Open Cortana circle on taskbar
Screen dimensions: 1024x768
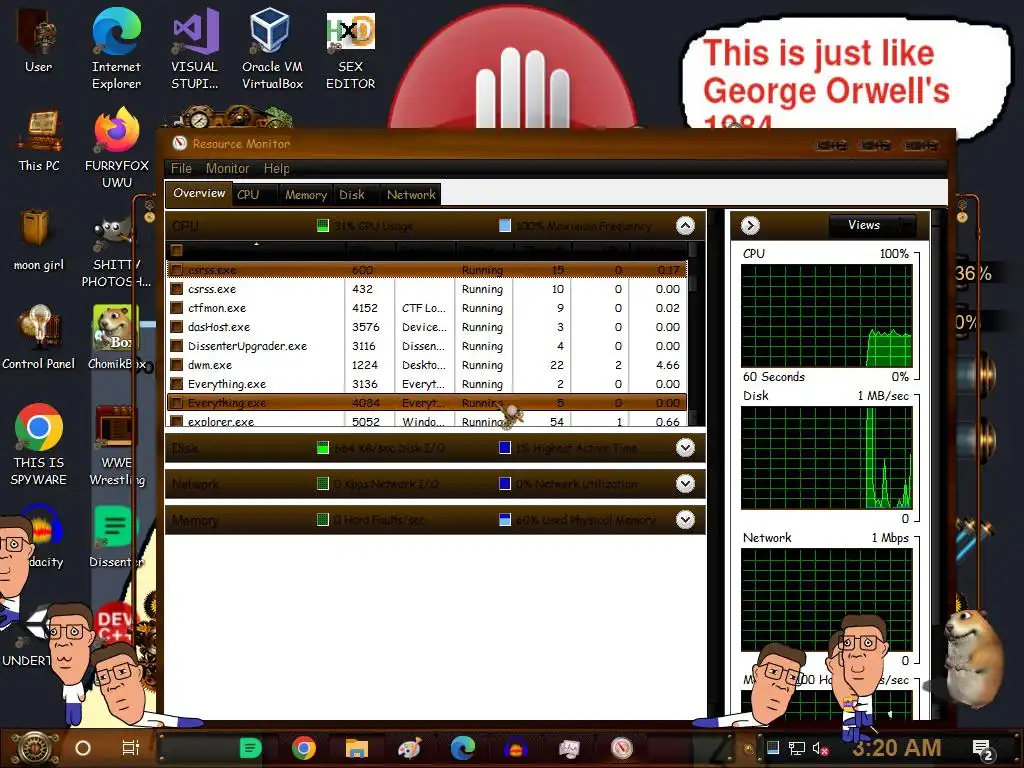click(x=83, y=748)
